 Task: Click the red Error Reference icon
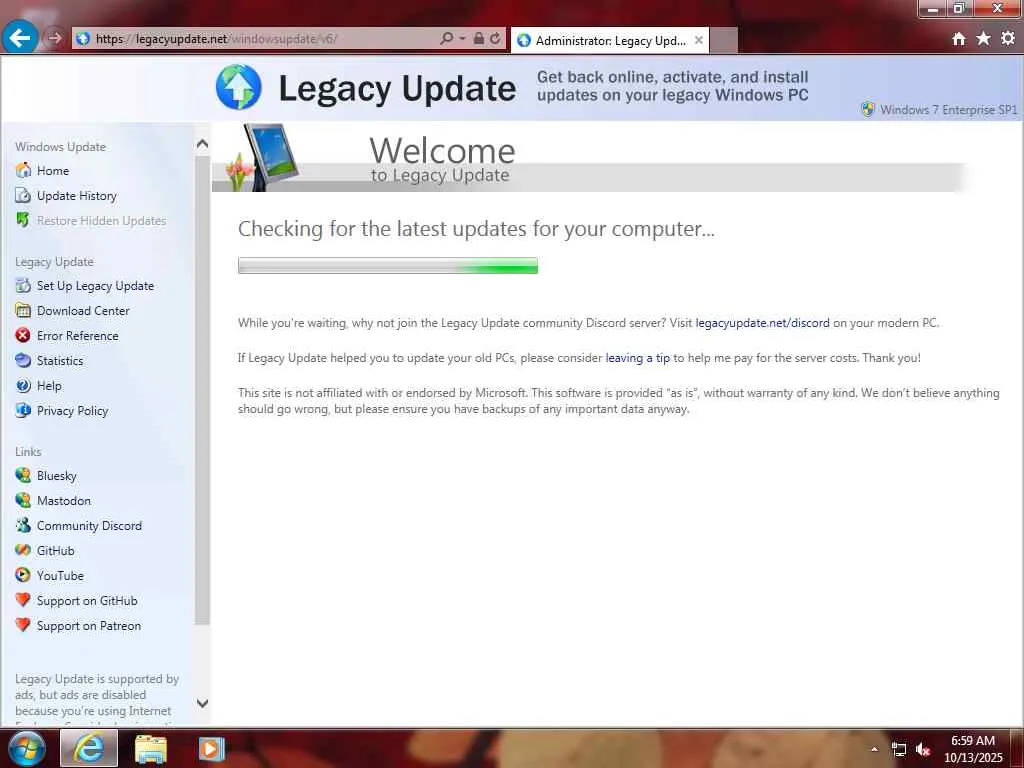point(23,335)
